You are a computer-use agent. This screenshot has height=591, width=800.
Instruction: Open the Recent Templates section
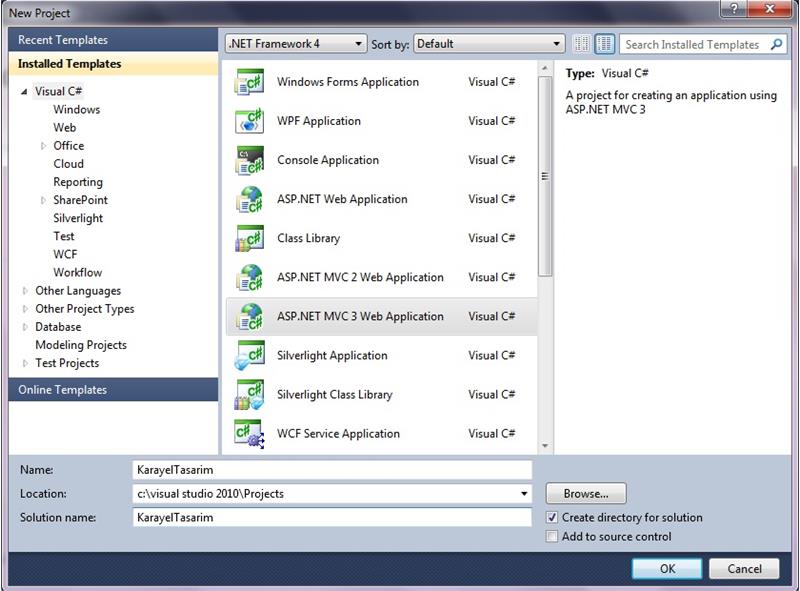pos(113,40)
